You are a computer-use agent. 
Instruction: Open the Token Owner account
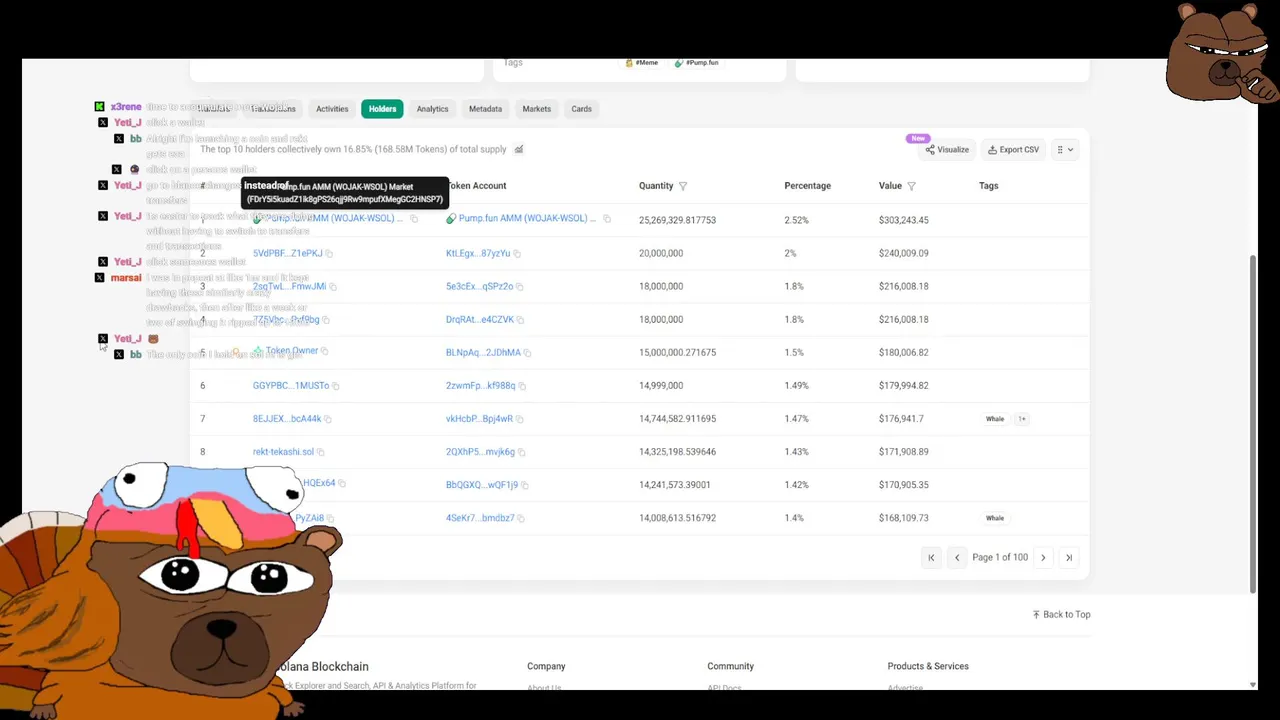coord(292,351)
